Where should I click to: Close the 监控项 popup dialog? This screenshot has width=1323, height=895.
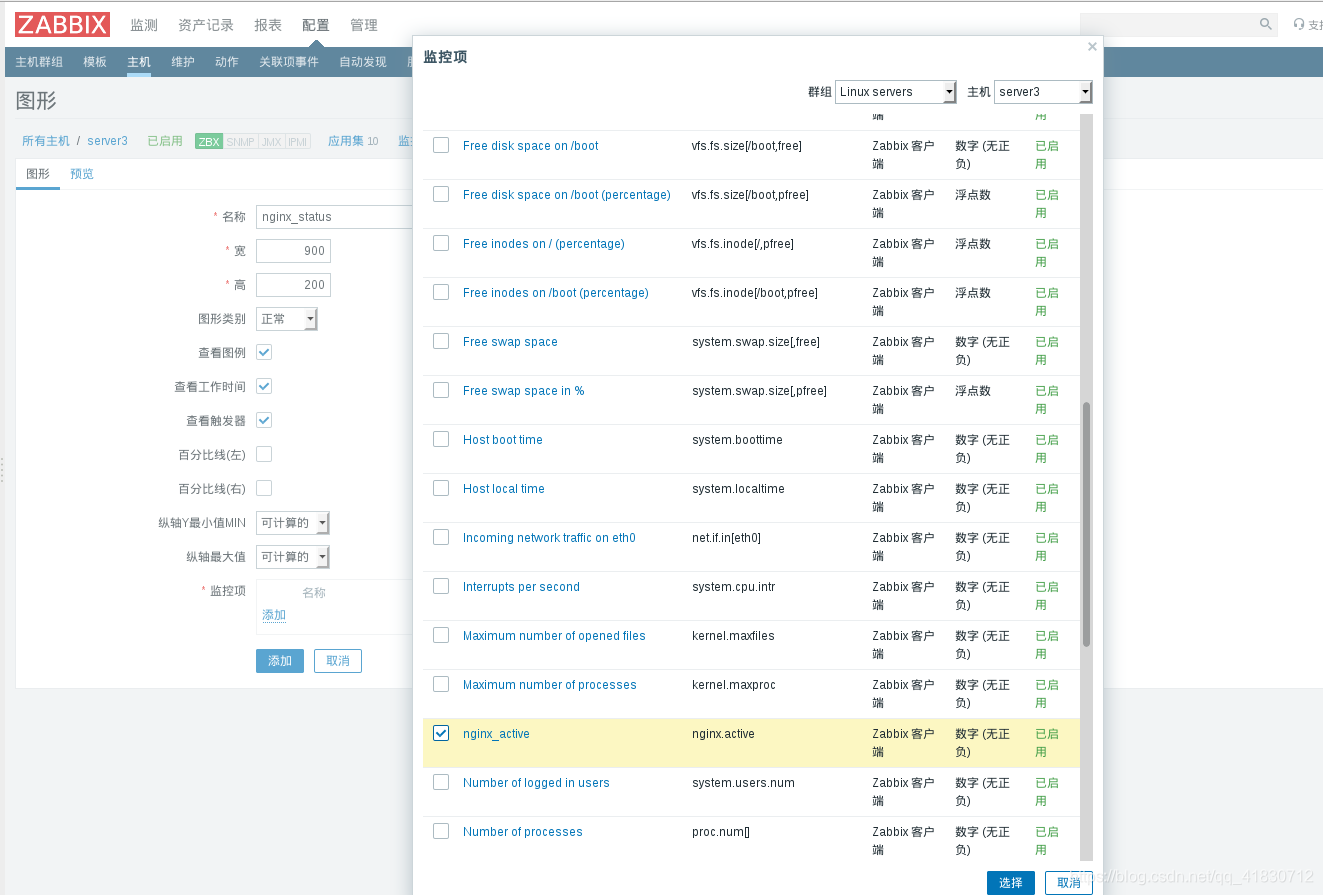click(1092, 46)
